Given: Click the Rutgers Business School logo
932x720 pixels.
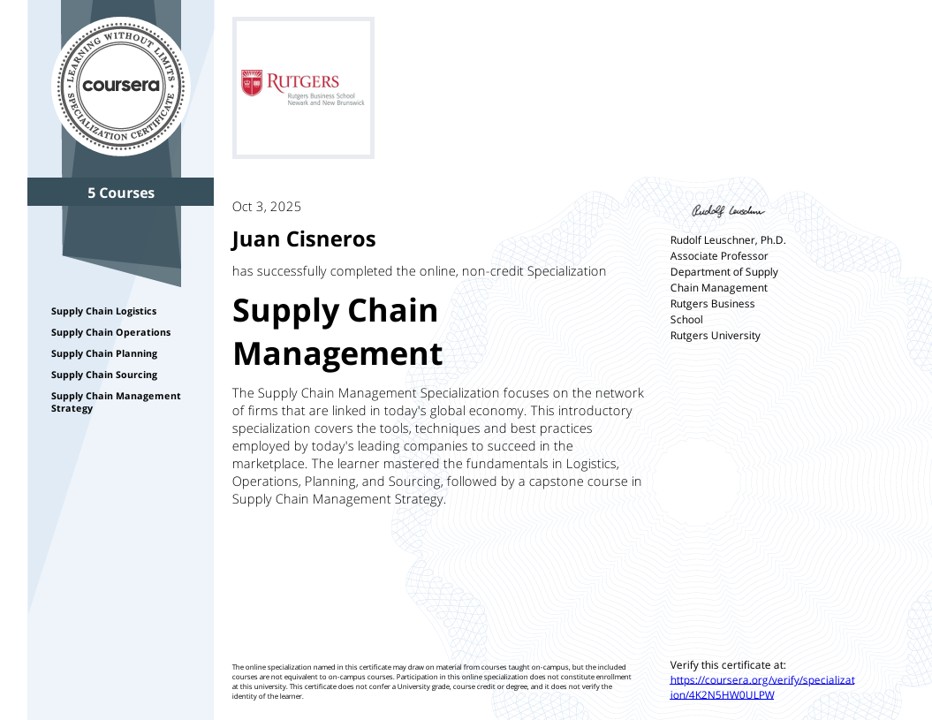Looking at the screenshot, I should coord(303,88).
